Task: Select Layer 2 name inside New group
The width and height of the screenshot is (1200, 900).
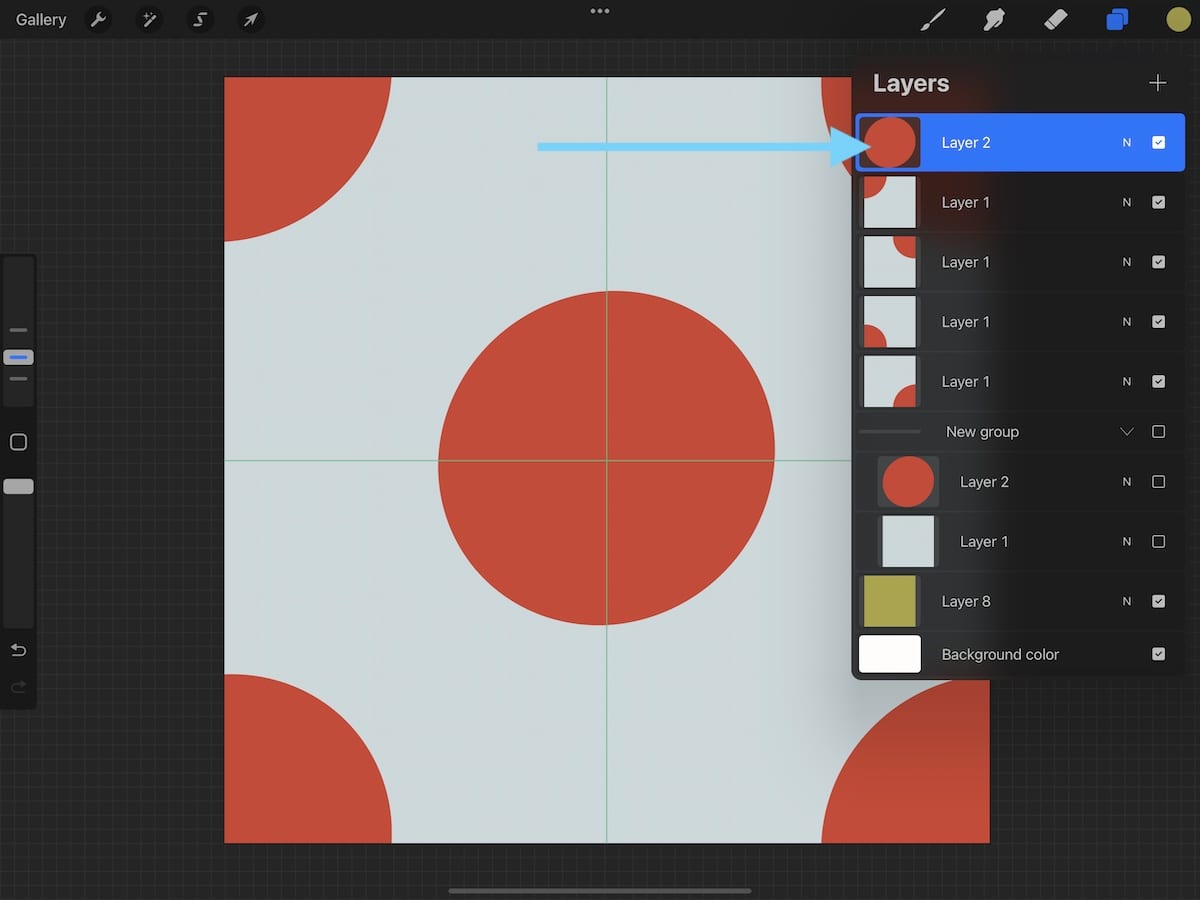Action: tap(984, 482)
